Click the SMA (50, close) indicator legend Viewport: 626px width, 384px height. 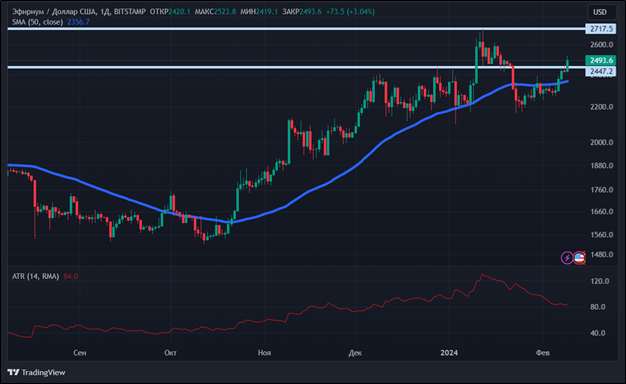(37, 22)
